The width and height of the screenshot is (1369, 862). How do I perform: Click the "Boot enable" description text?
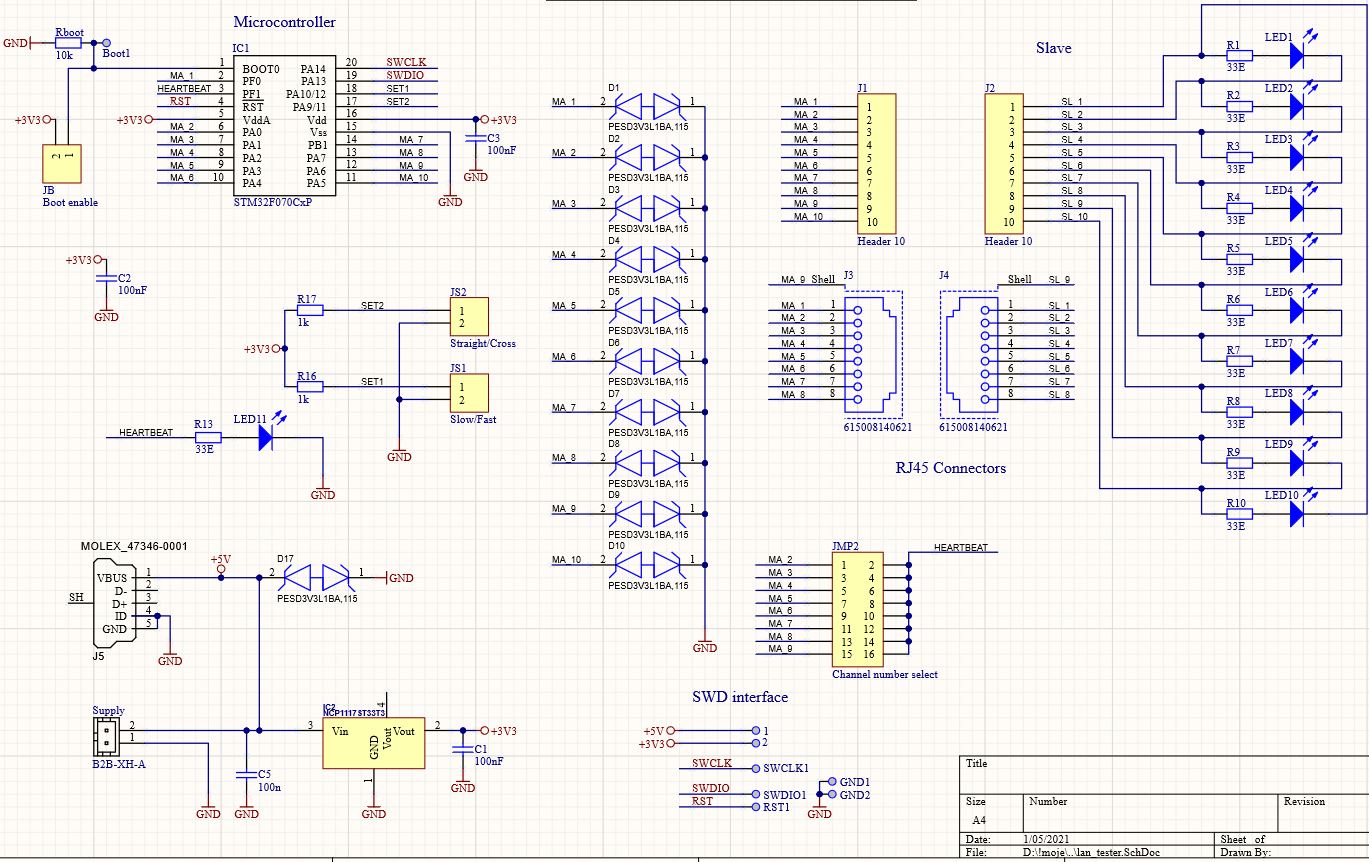(70, 202)
